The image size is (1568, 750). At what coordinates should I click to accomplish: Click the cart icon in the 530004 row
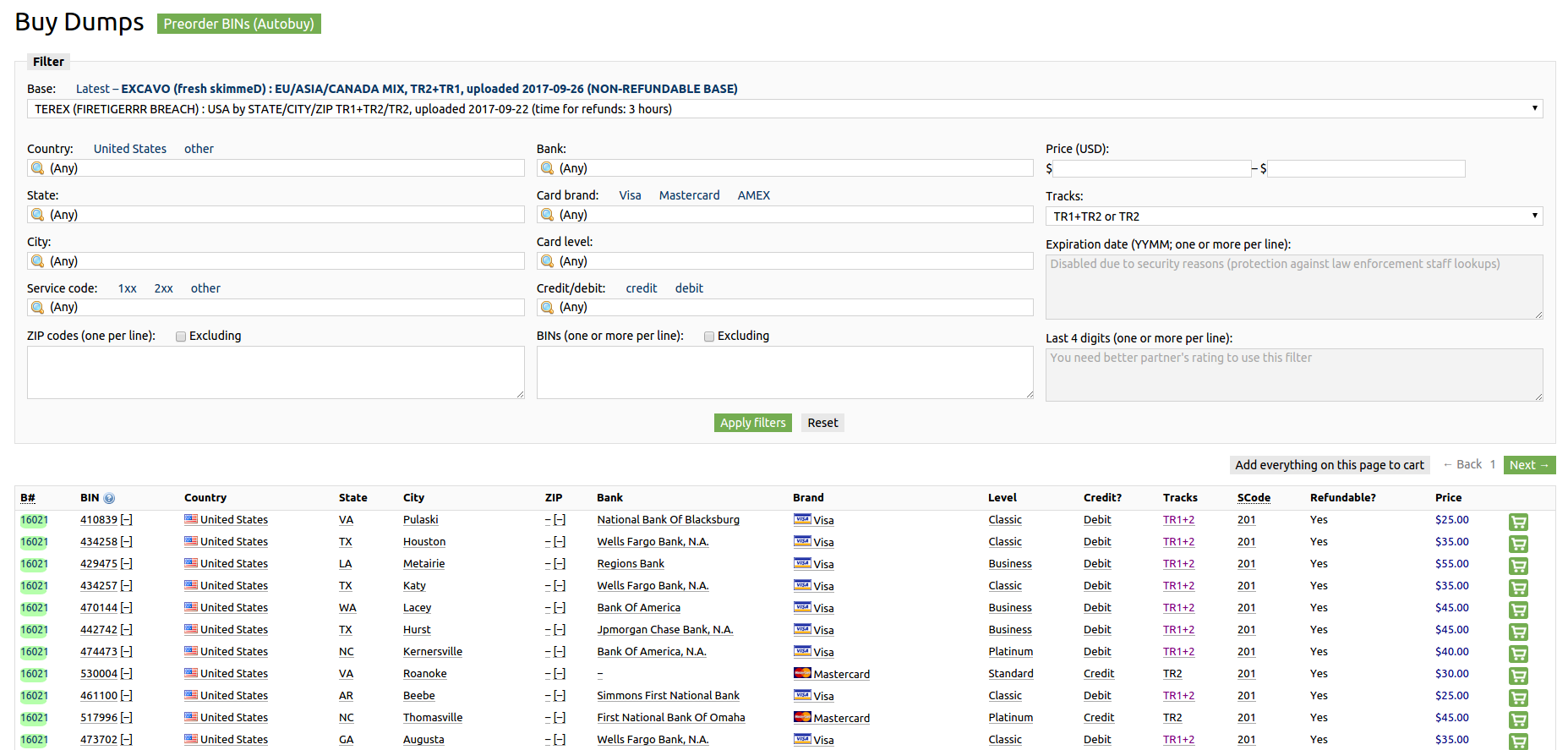pyautogui.click(x=1518, y=676)
